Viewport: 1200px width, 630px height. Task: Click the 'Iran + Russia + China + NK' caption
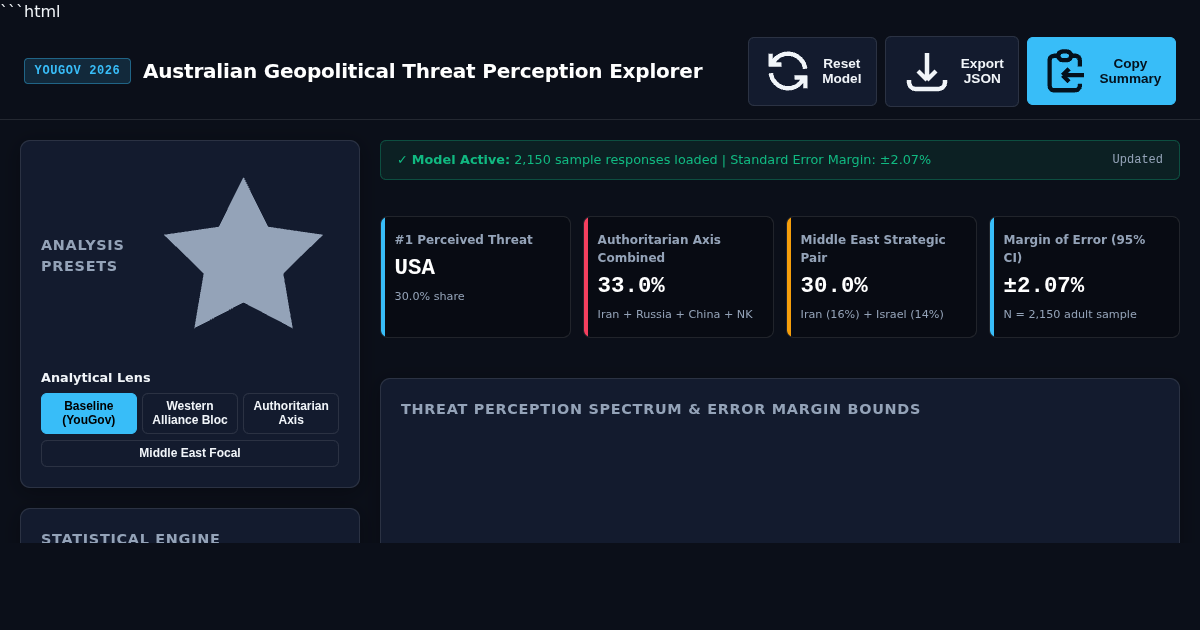point(675,314)
